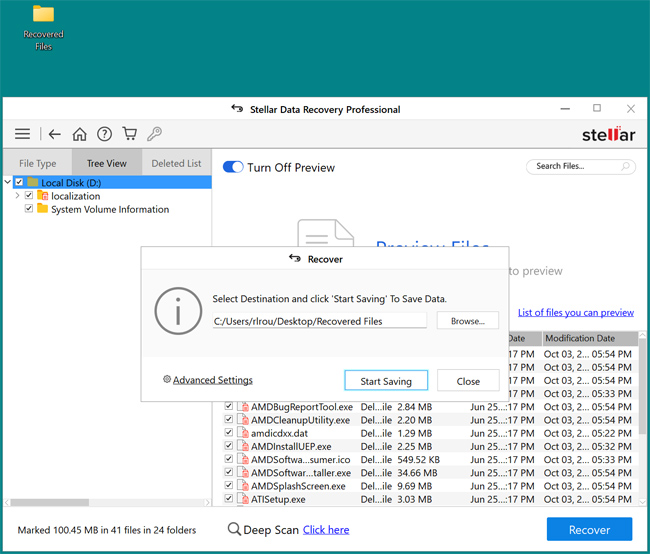
Task: Click the AMDSplashScreen.exe file icon
Action: tap(243, 486)
